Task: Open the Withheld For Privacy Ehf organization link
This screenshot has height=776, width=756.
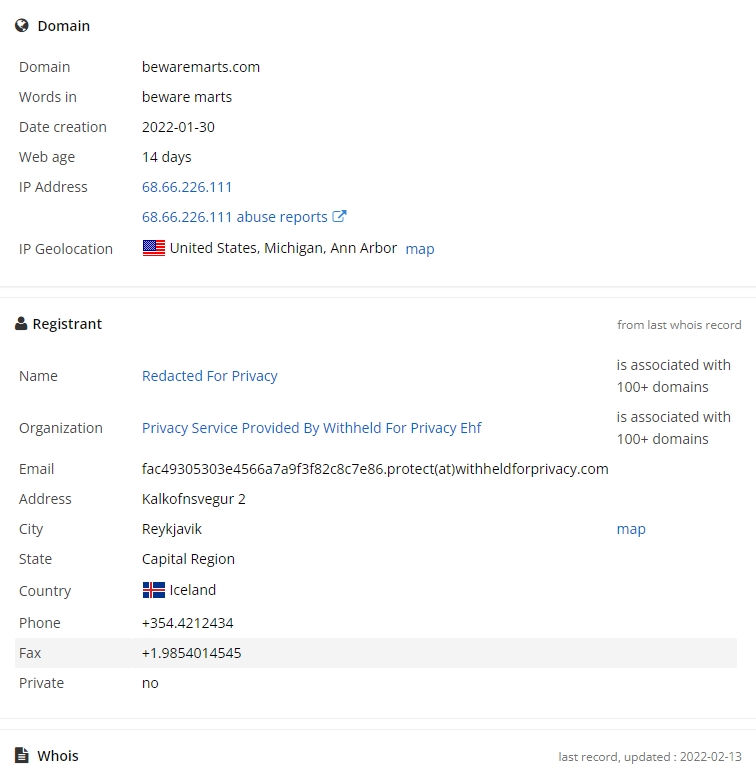Action: pos(312,428)
